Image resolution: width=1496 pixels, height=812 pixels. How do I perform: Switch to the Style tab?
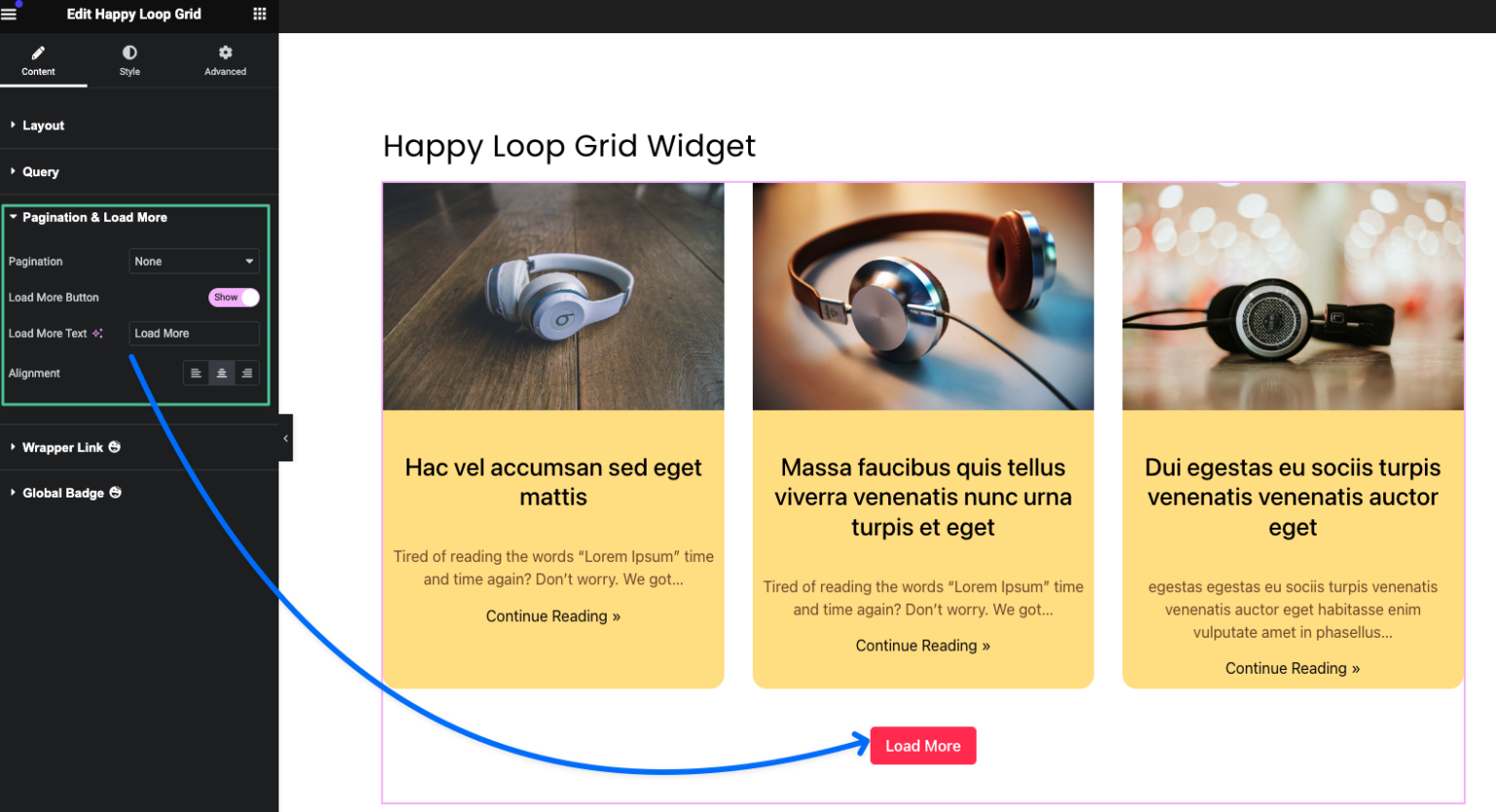(x=129, y=60)
